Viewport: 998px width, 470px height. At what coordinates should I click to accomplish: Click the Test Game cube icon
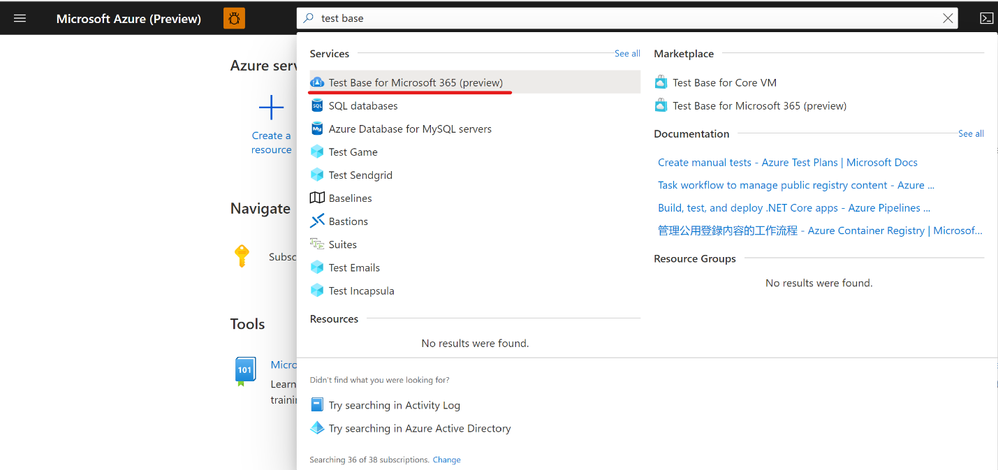[317, 152]
